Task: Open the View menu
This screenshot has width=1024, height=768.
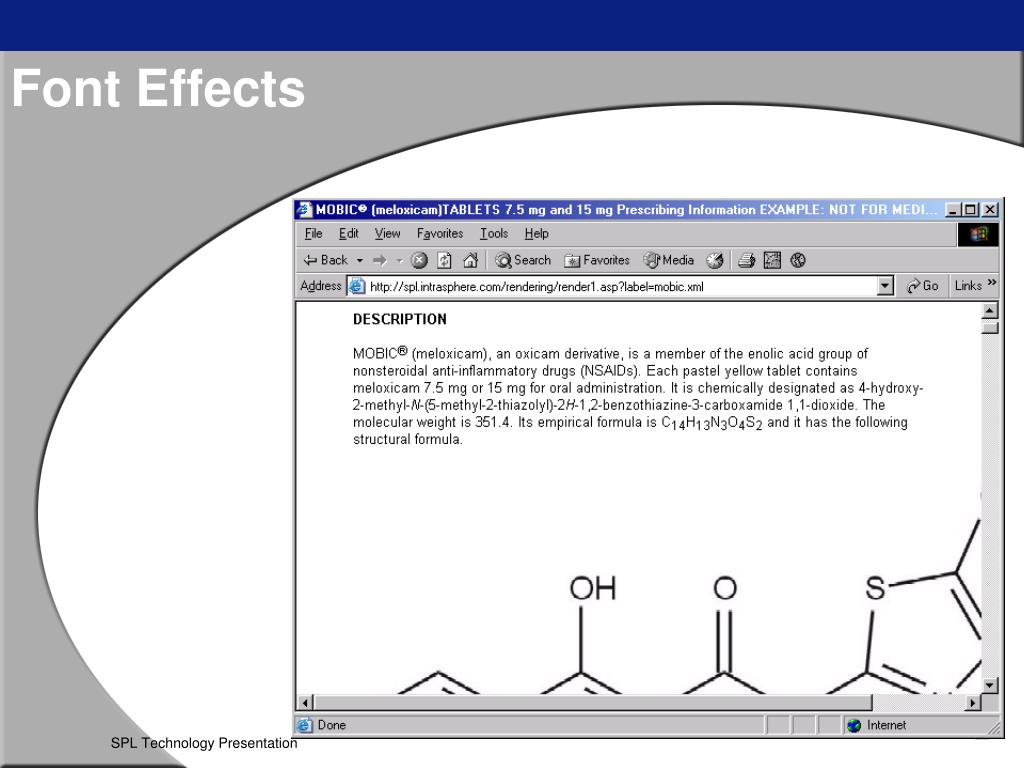Action: (x=387, y=234)
